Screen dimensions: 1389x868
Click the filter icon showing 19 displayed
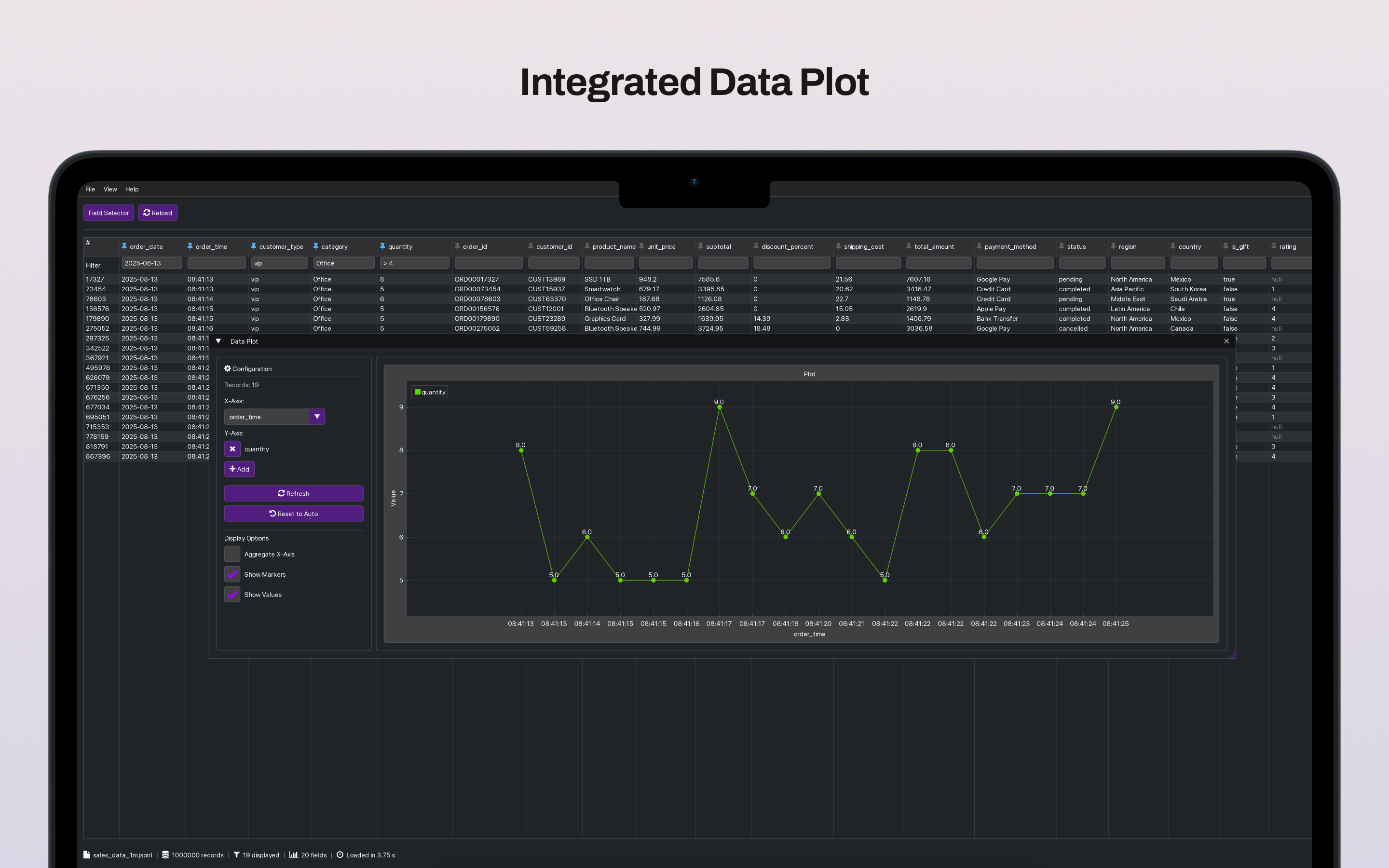point(236,855)
